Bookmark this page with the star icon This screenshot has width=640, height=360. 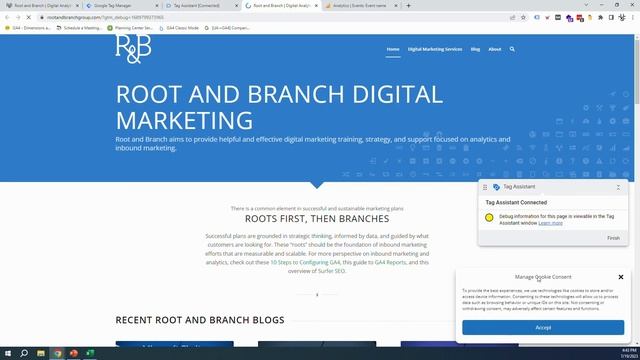523,18
